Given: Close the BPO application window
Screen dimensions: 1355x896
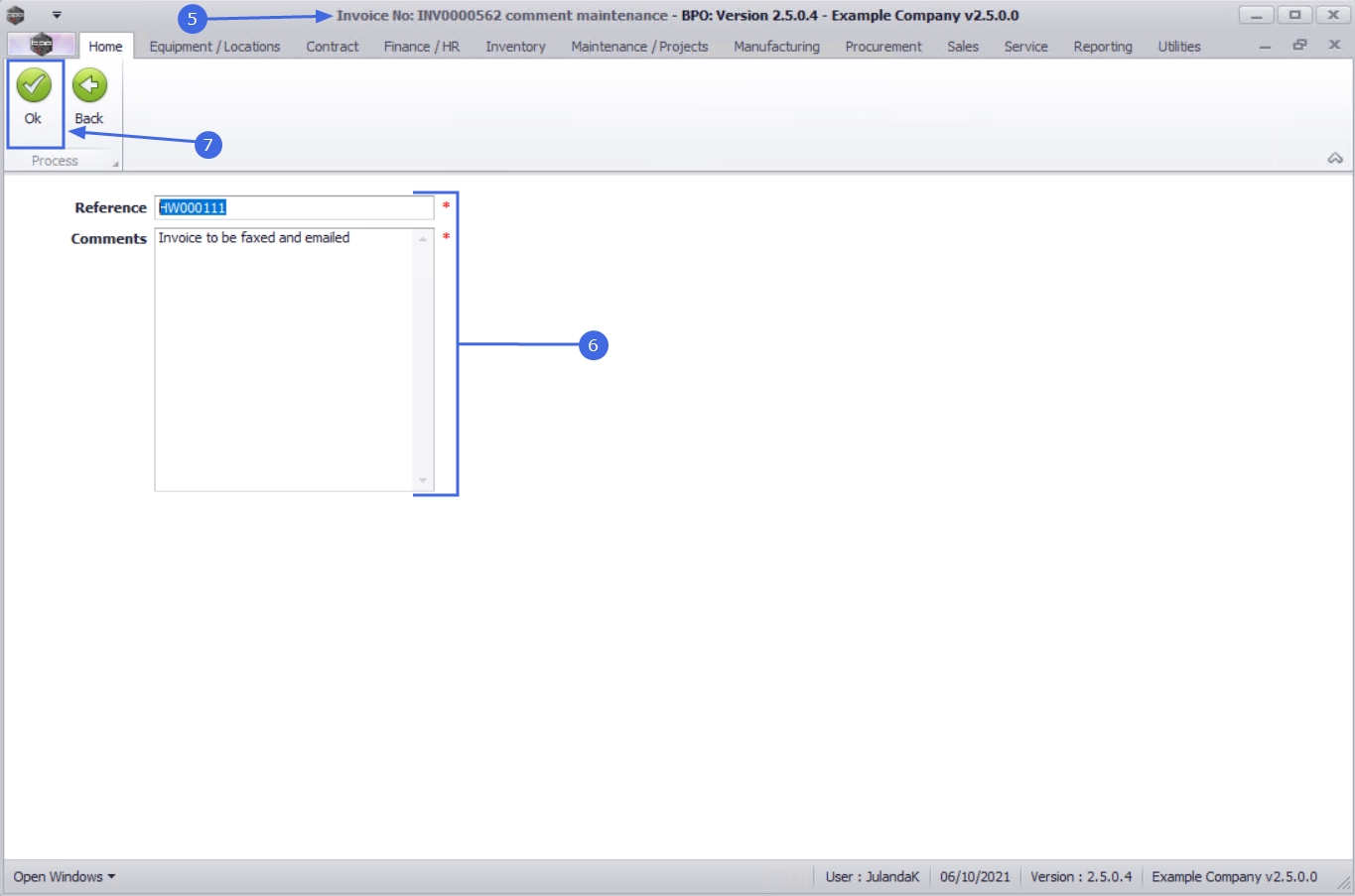Looking at the screenshot, I should 1333,15.
